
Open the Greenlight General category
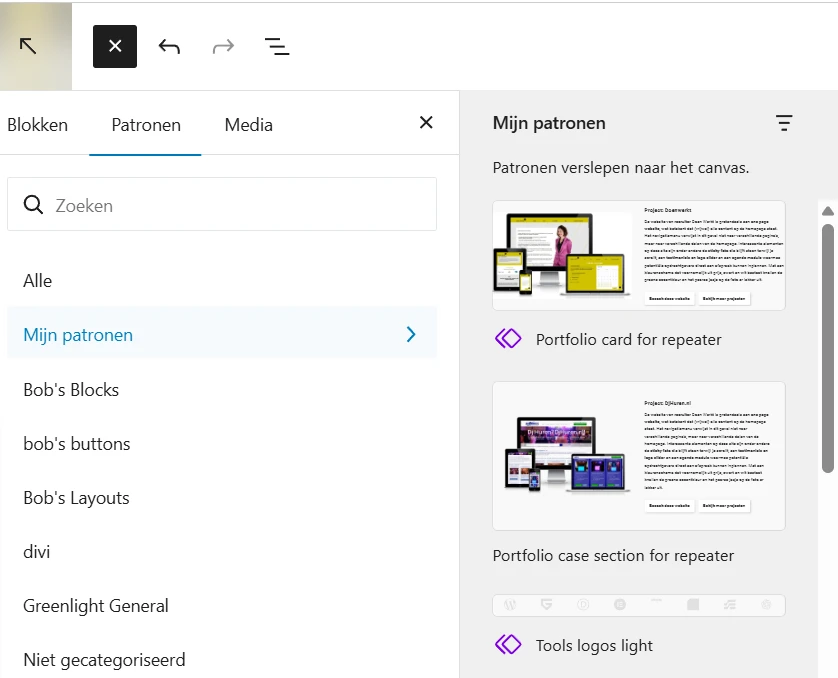pyautogui.click(x=96, y=606)
